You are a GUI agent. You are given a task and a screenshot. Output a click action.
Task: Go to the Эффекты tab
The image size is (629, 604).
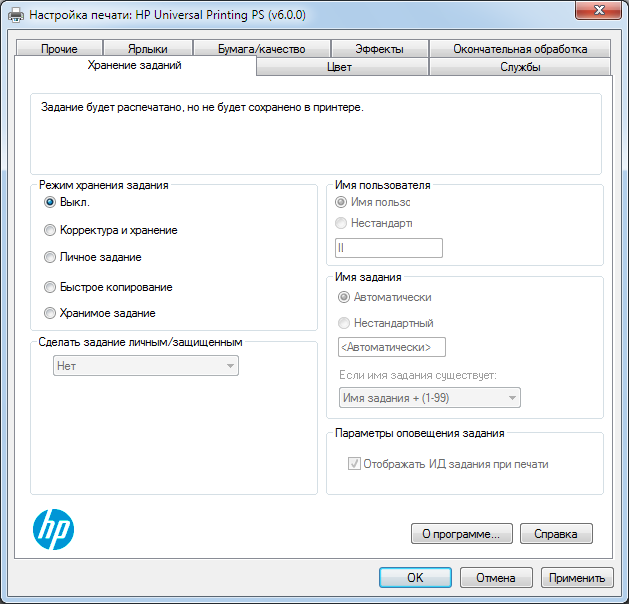click(x=379, y=49)
